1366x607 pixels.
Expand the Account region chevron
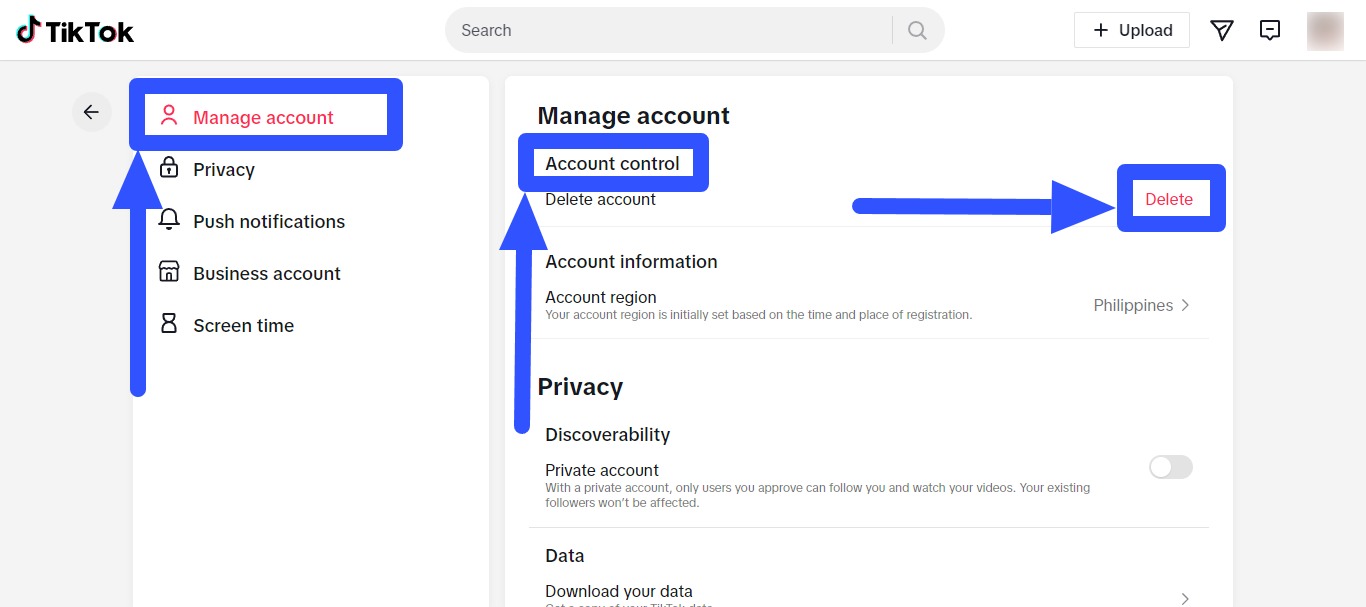pyautogui.click(x=1185, y=304)
